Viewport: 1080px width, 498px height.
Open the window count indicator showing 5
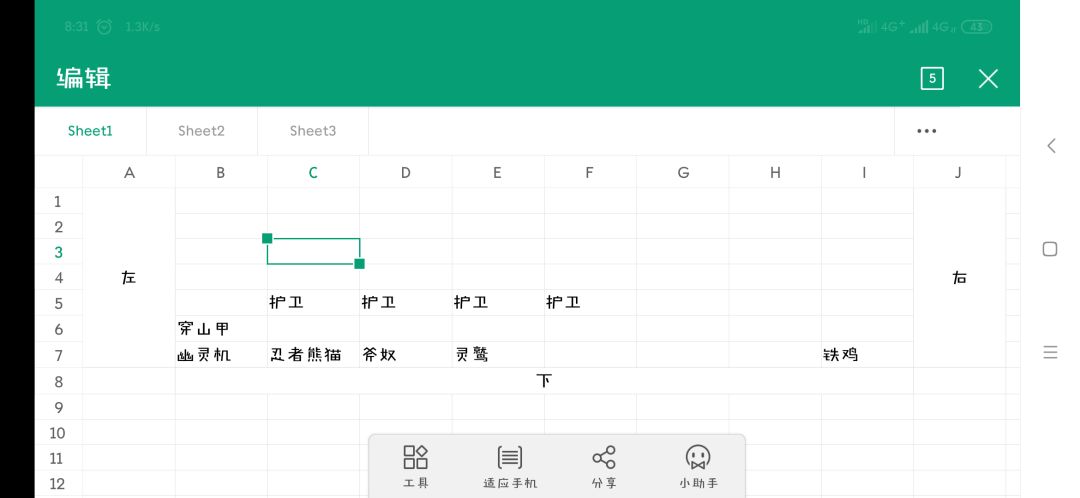(932, 79)
